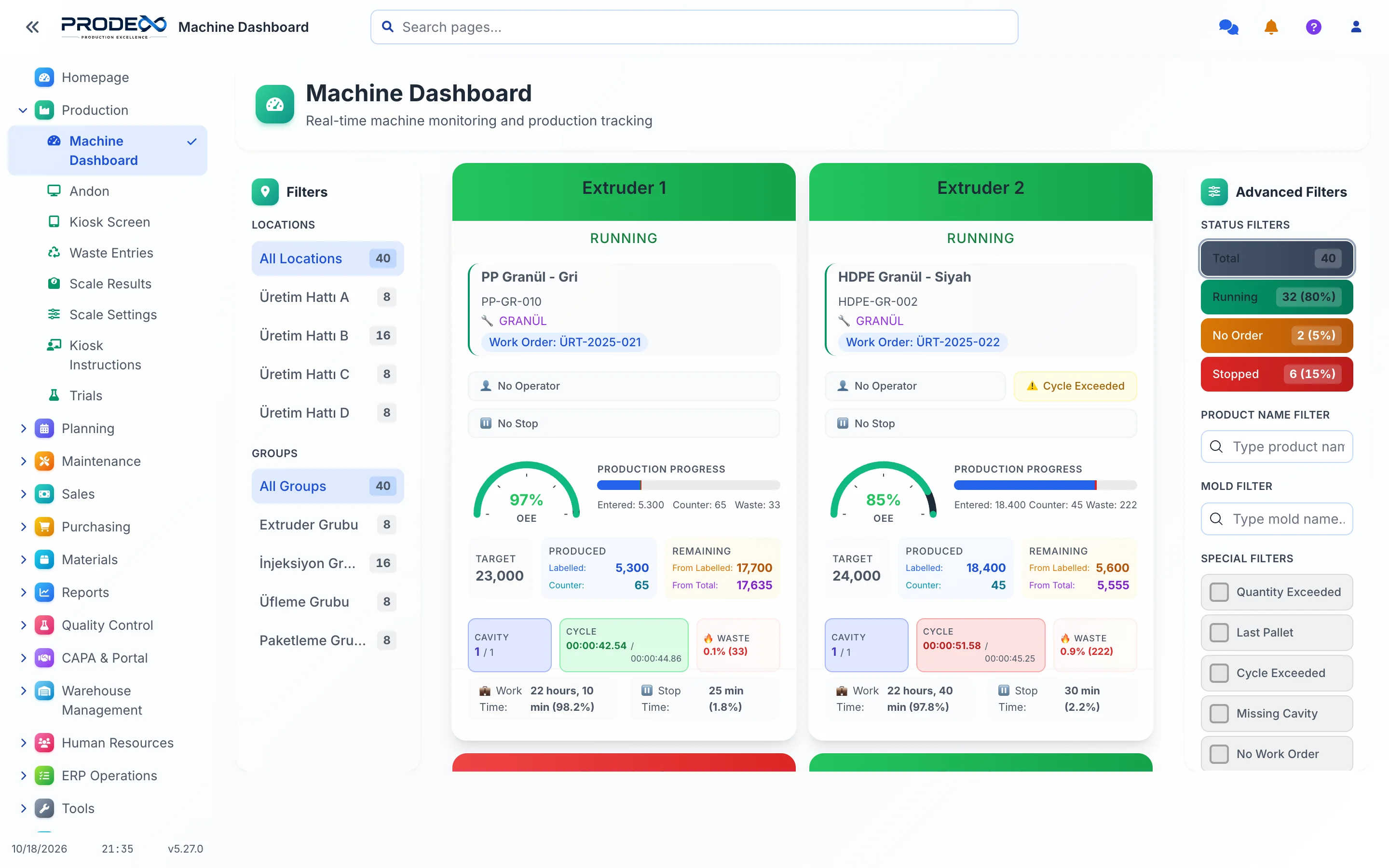
Task: Open the notifications bell
Action: tap(1271, 27)
